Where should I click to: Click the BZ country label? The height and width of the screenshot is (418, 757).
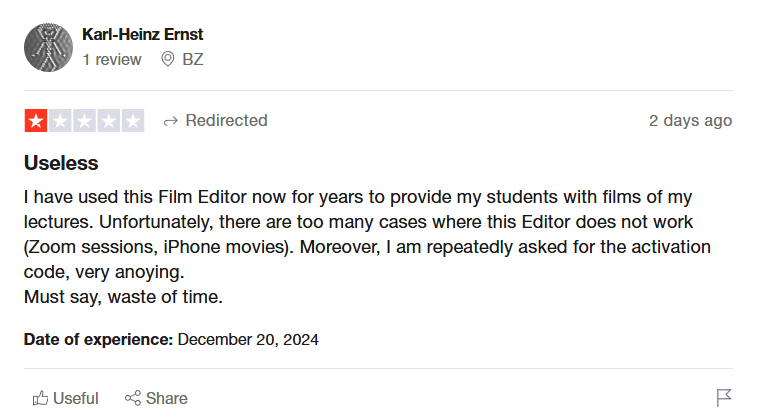(192, 59)
